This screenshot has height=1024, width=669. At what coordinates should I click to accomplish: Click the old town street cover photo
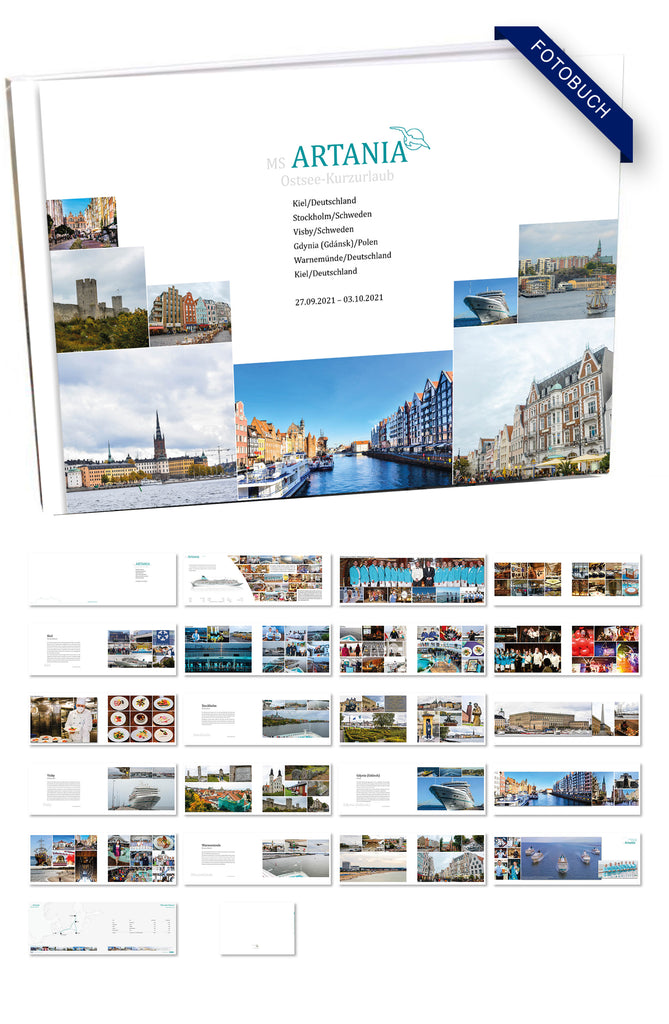pyautogui.click(x=82, y=223)
